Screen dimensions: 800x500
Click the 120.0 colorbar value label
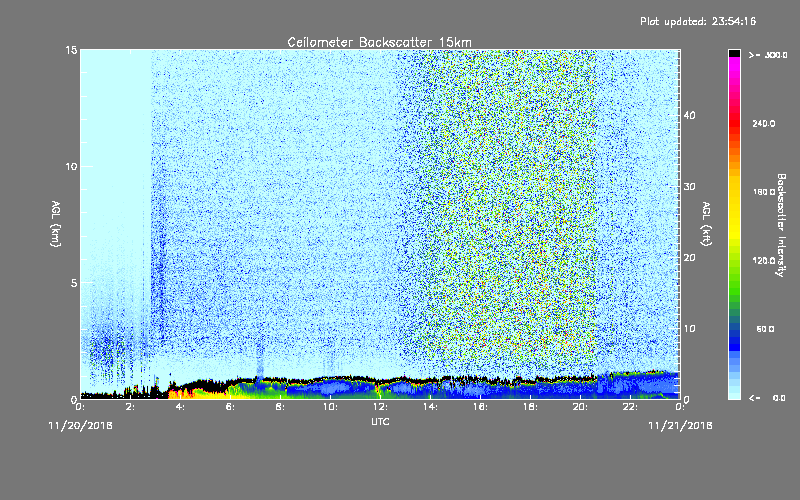click(x=764, y=261)
